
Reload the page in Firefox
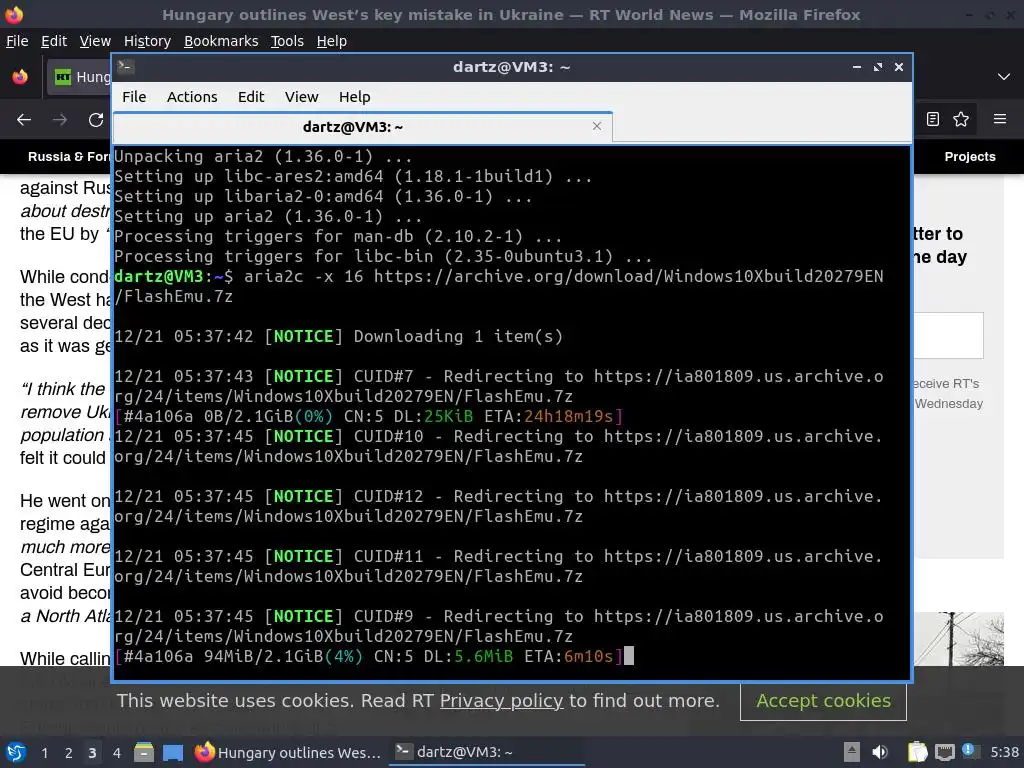(96, 120)
